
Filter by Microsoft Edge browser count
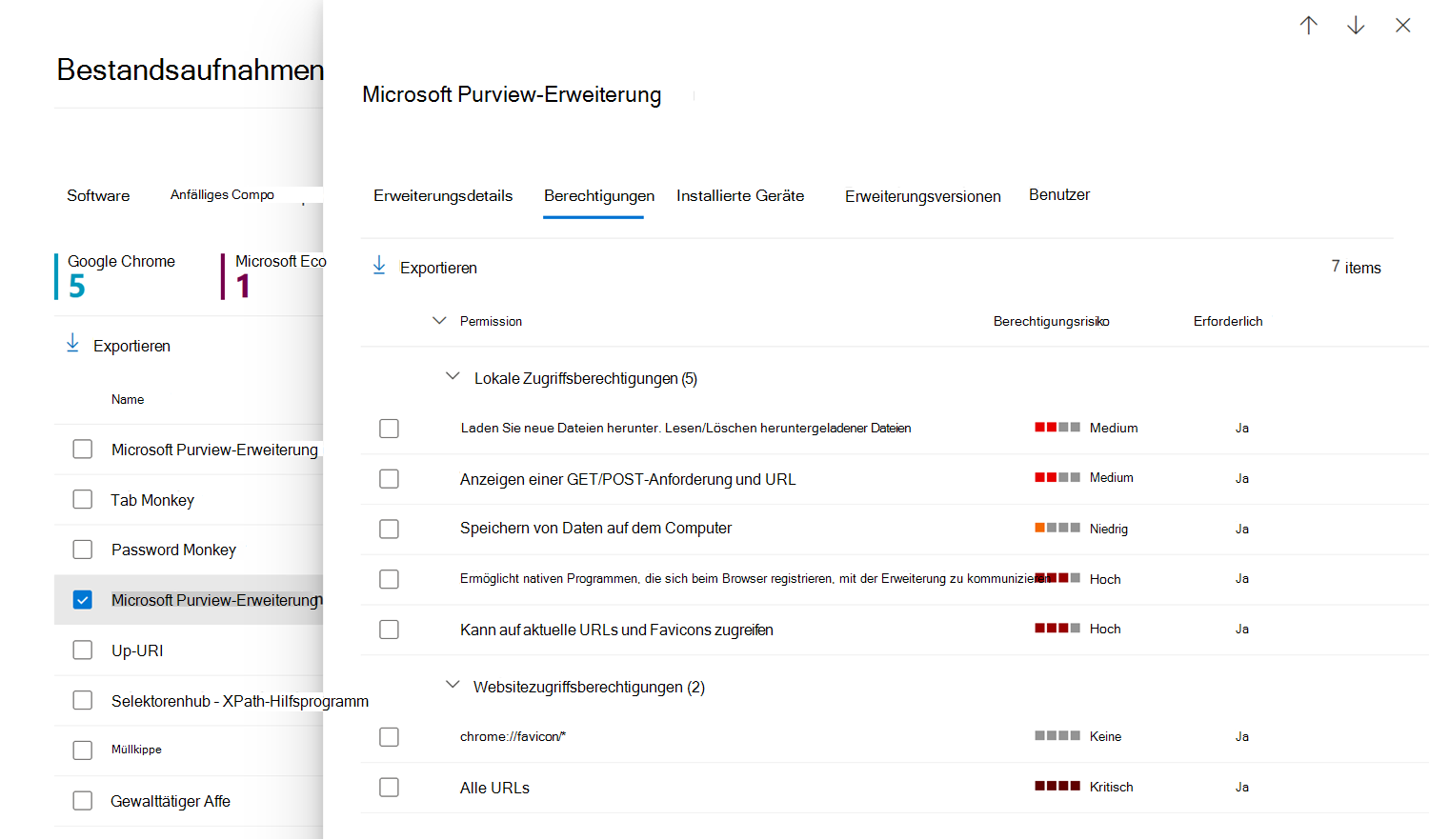[274, 276]
